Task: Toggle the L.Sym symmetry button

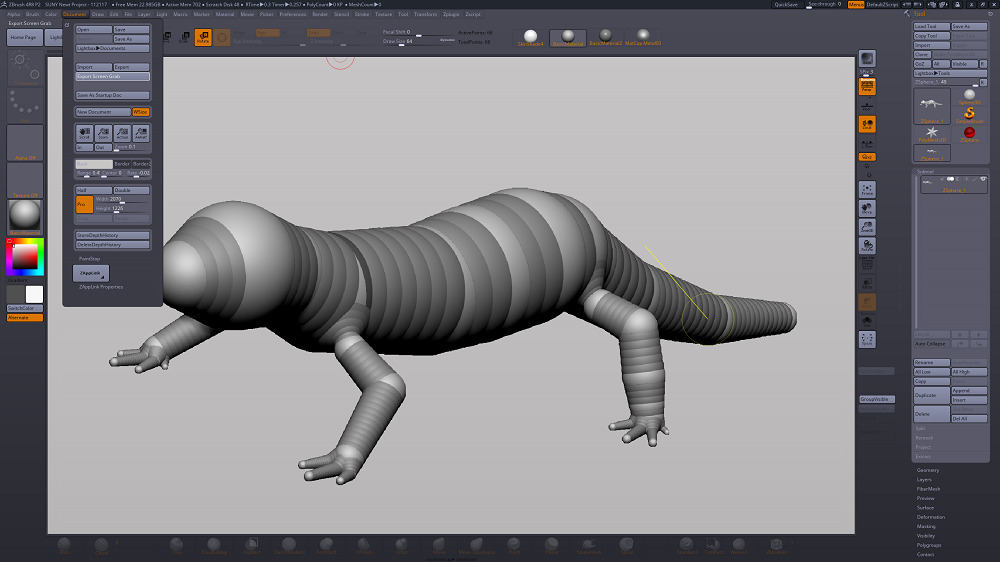Action: tap(867, 144)
